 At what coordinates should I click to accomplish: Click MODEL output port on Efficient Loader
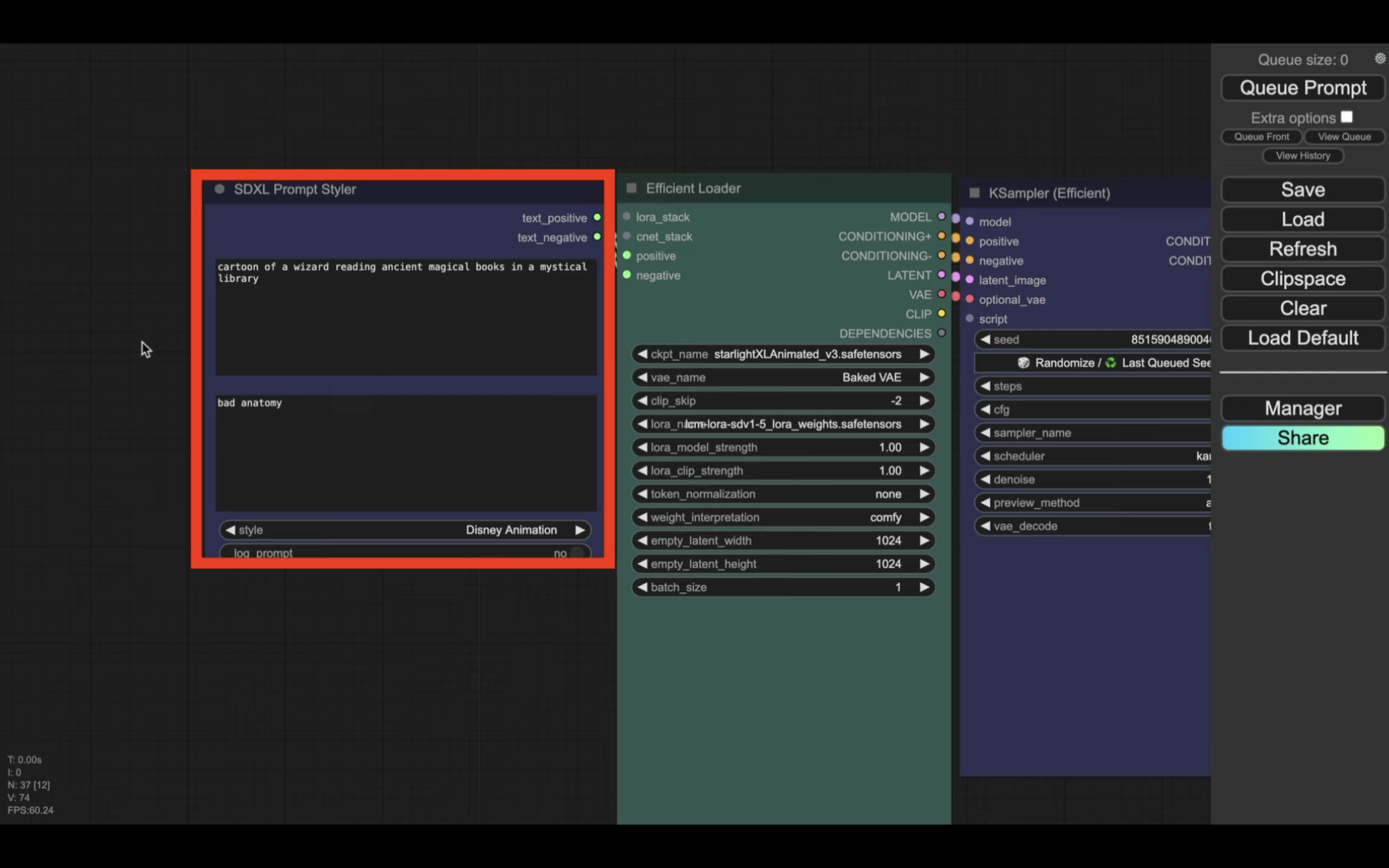coord(941,217)
